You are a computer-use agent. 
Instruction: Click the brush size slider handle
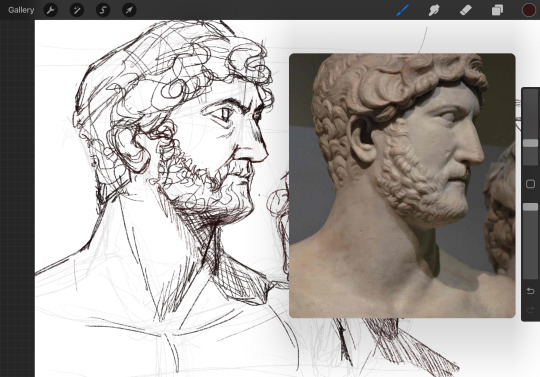coord(530,143)
